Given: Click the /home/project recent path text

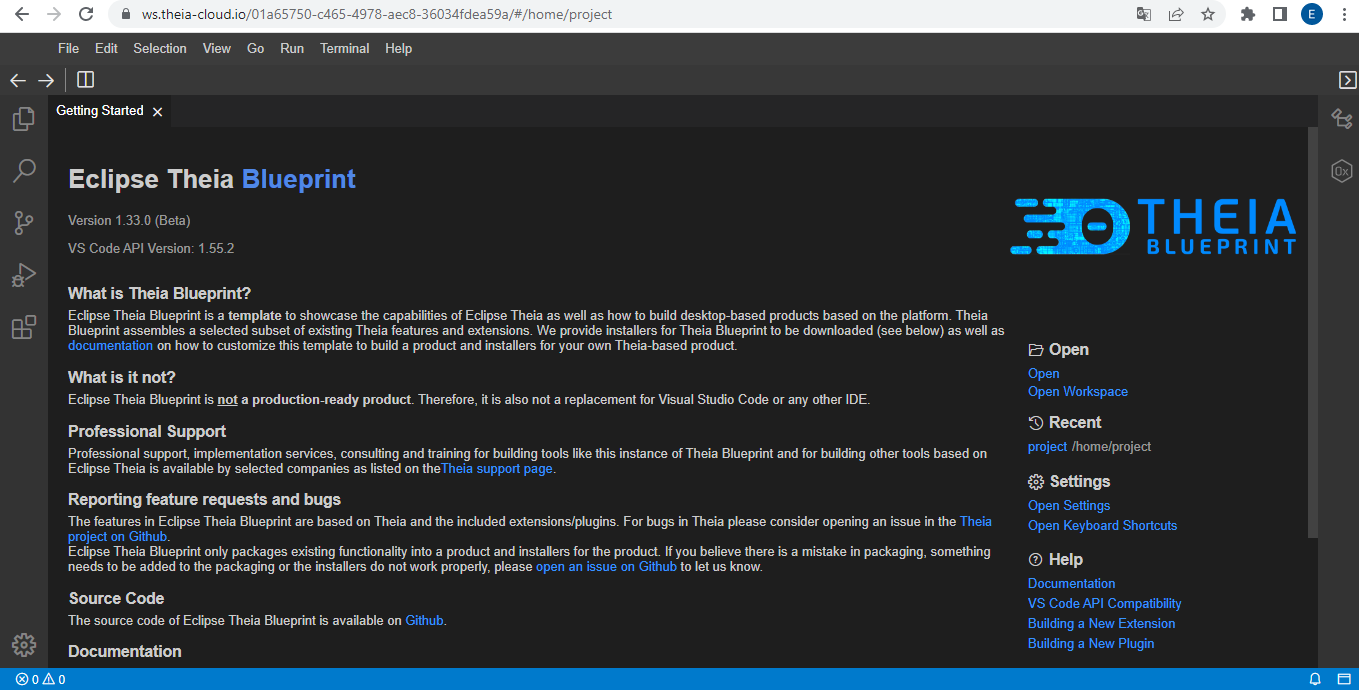Looking at the screenshot, I should [x=1112, y=446].
